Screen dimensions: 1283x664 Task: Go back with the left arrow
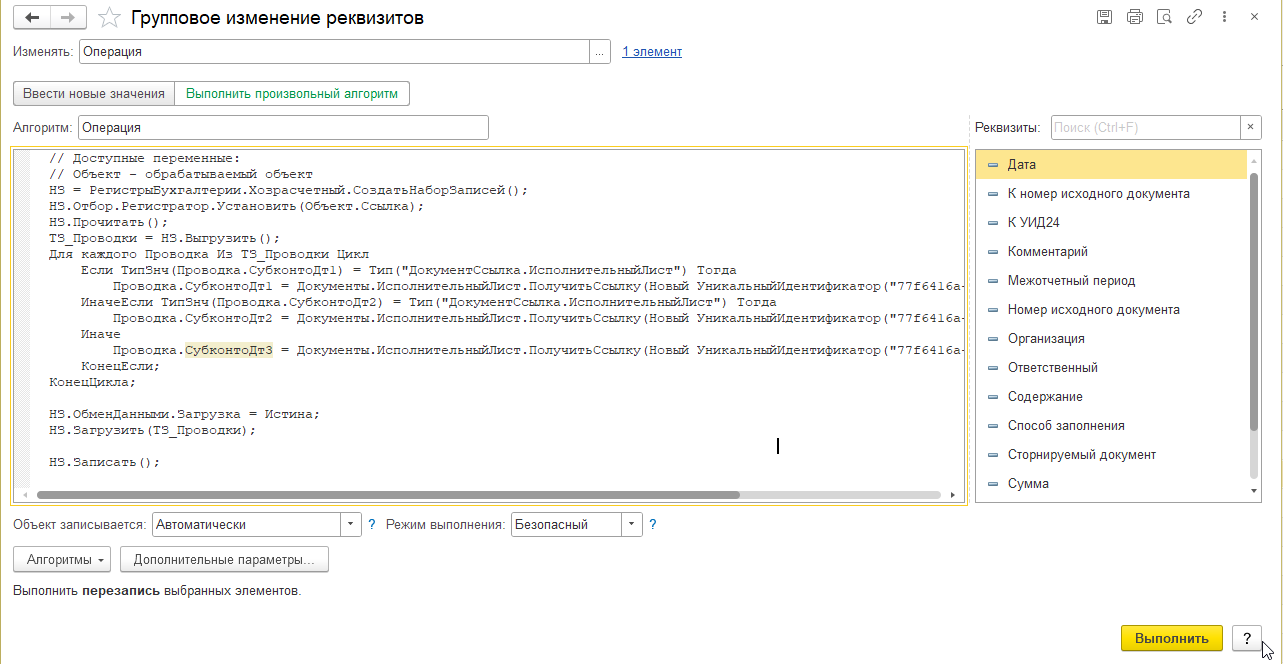(x=31, y=17)
